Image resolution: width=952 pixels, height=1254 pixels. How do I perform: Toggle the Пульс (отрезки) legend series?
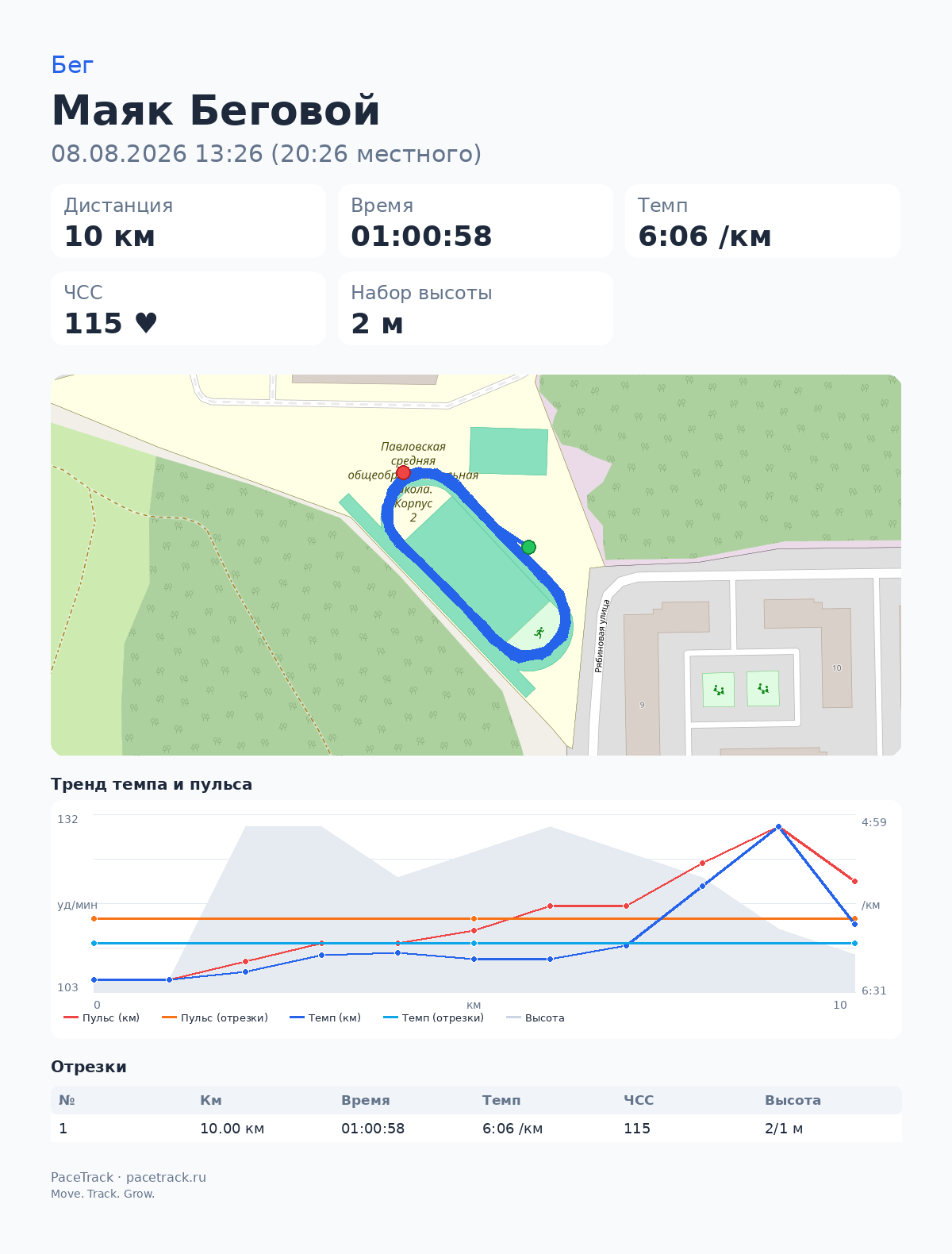[215, 1017]
